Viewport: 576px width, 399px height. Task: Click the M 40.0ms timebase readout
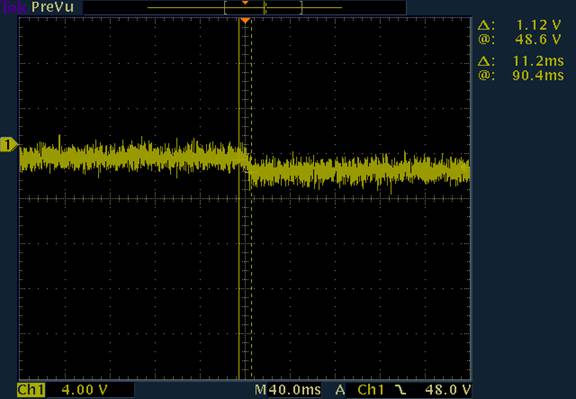(288, 390)
